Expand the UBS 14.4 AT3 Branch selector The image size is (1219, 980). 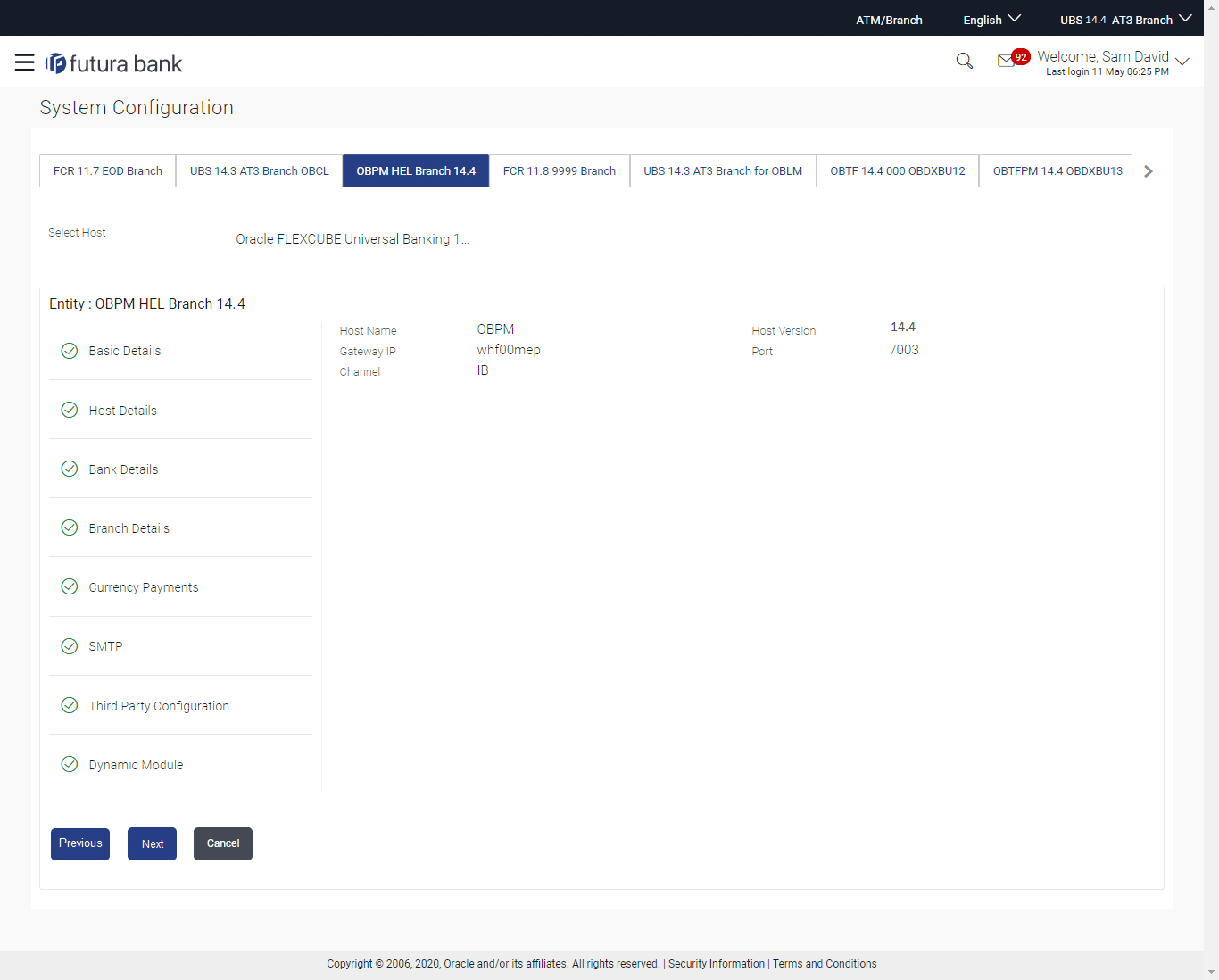(1125, 20)
